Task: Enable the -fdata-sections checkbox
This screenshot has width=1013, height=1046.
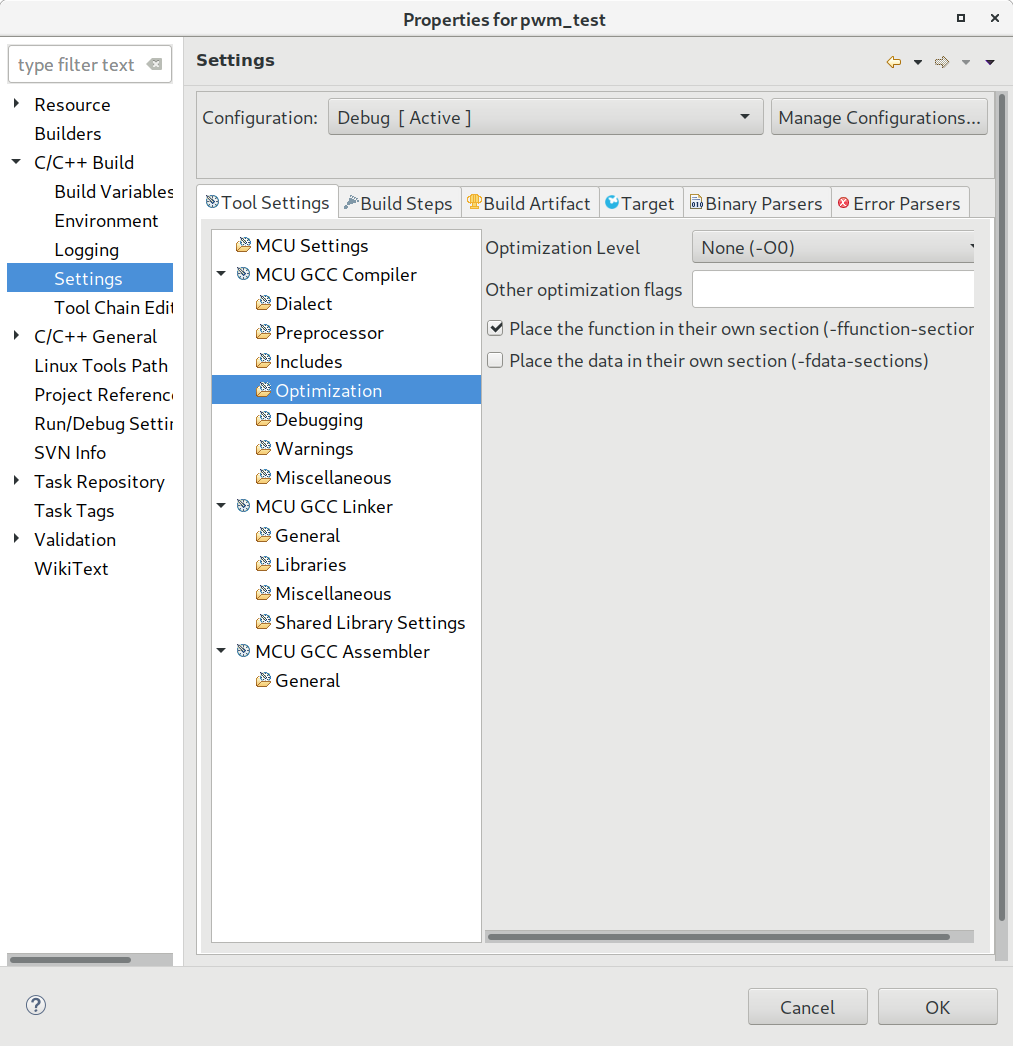Action: coord(495,360)
